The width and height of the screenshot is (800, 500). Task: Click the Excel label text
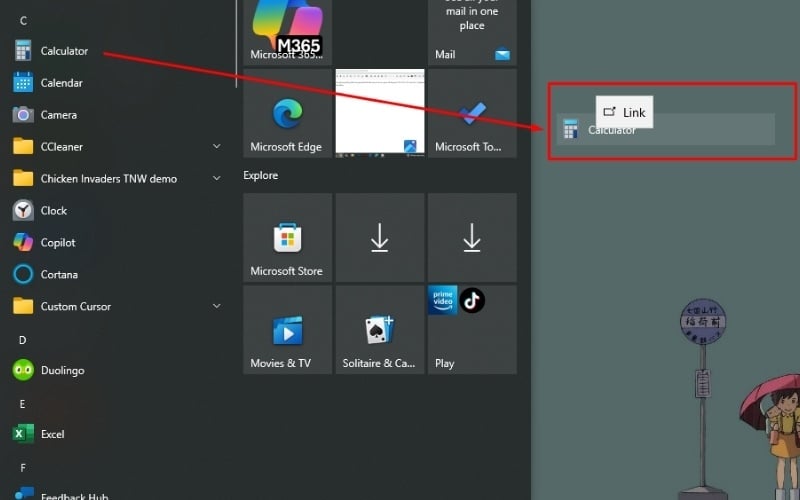[53, 434]
